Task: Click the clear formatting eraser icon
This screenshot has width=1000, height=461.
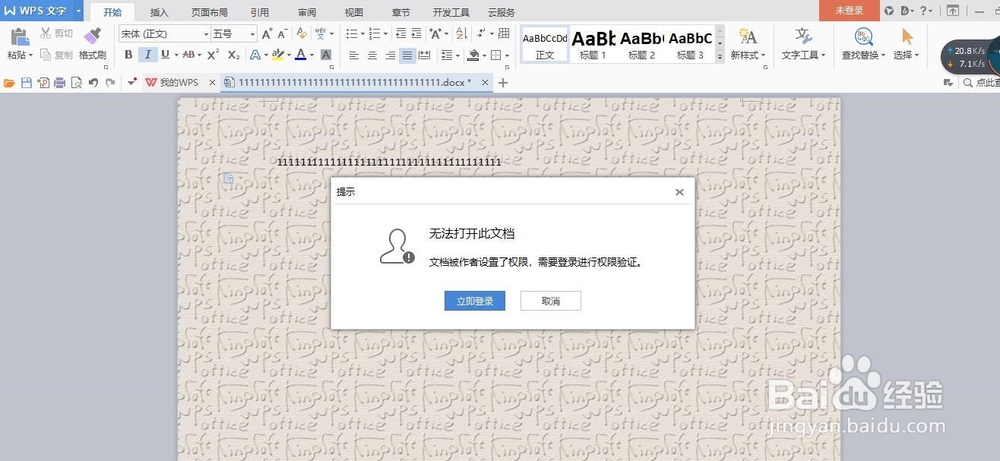Action: tap(302, 34)
